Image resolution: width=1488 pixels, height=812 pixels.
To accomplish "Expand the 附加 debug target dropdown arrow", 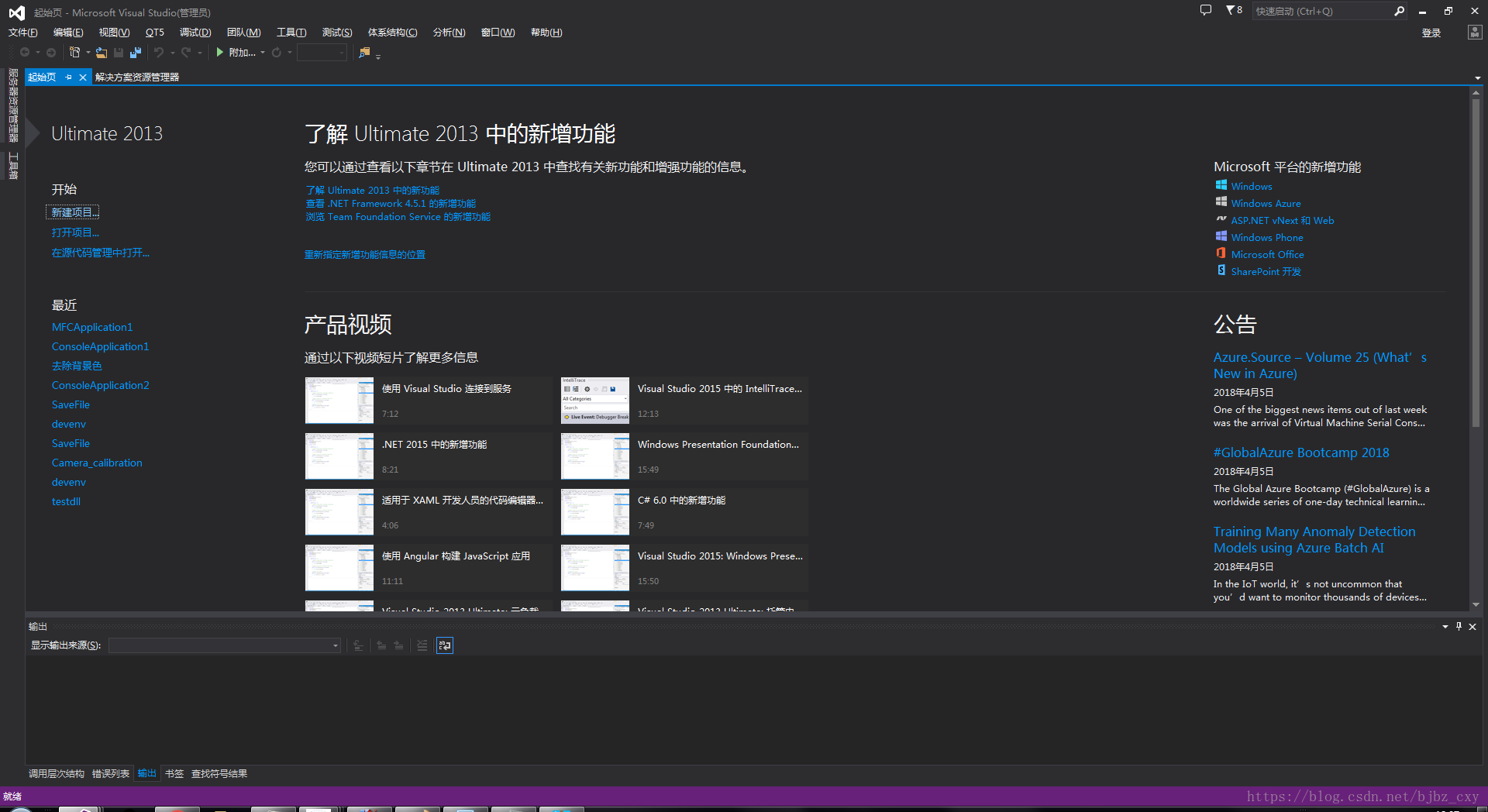I will (263, 53).
